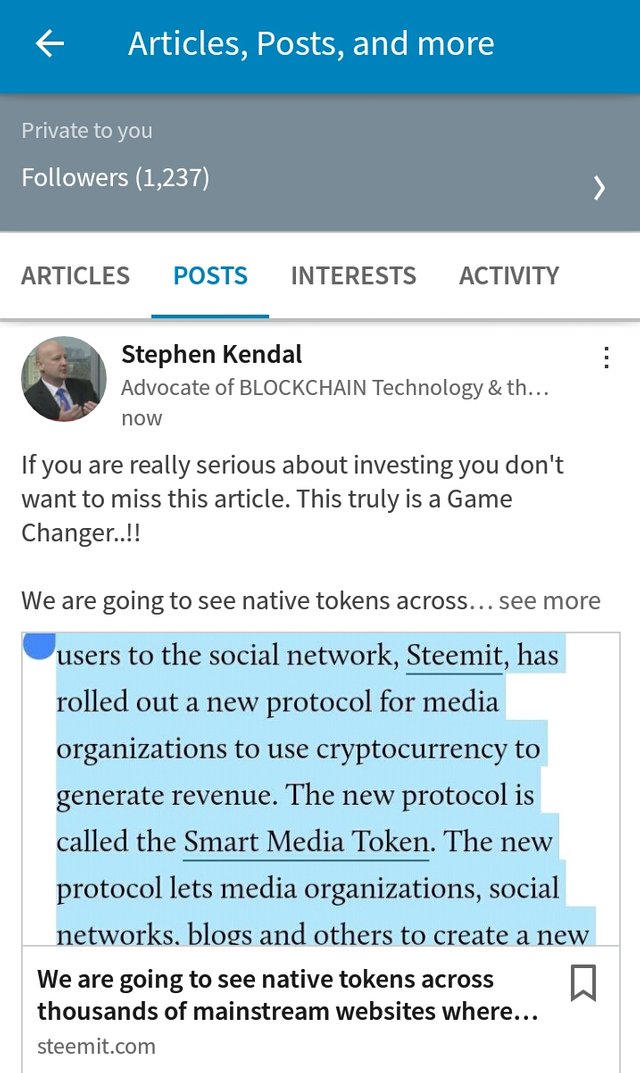Tap the "Private to you" label

pos(87,131)
